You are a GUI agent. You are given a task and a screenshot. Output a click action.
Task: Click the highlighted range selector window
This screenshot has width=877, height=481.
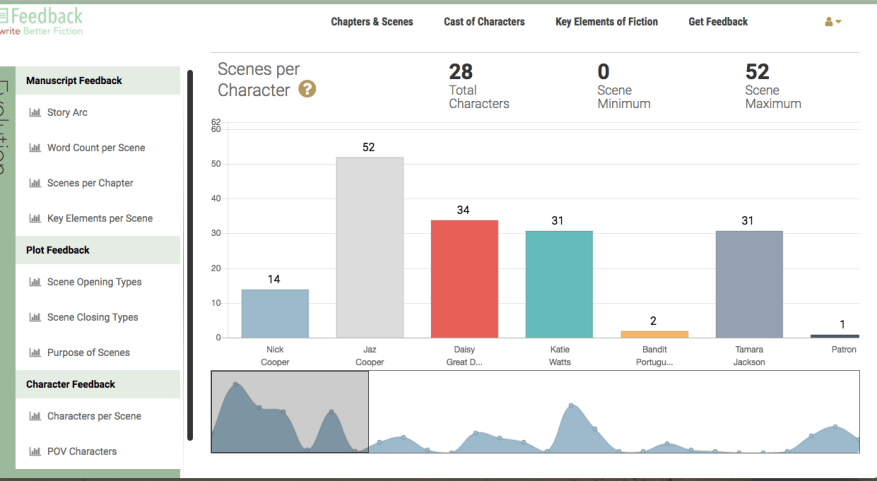[x=290, y=412]
